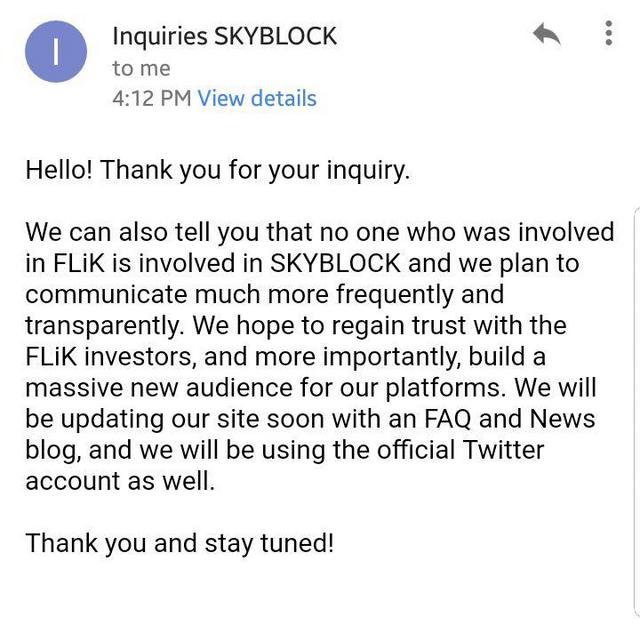Tap the 4:12 PM timestamp
This screenshot has height=633, width=640.
[x=152, y=98]
